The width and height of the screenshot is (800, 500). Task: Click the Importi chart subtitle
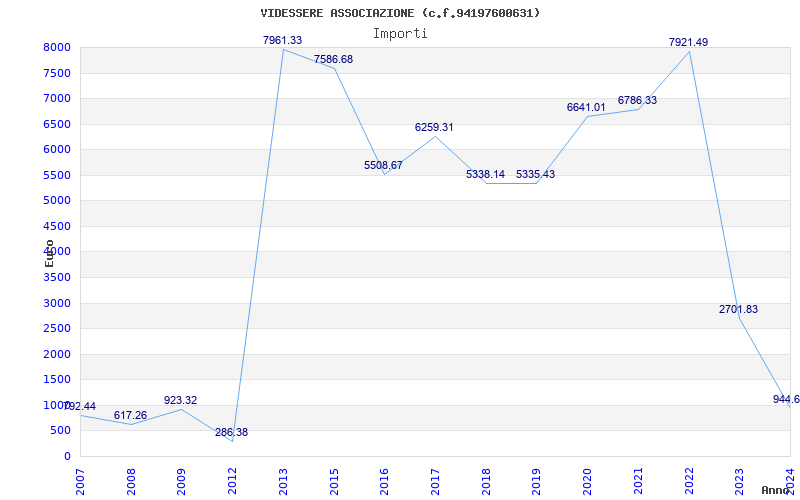tap(400, 34)
